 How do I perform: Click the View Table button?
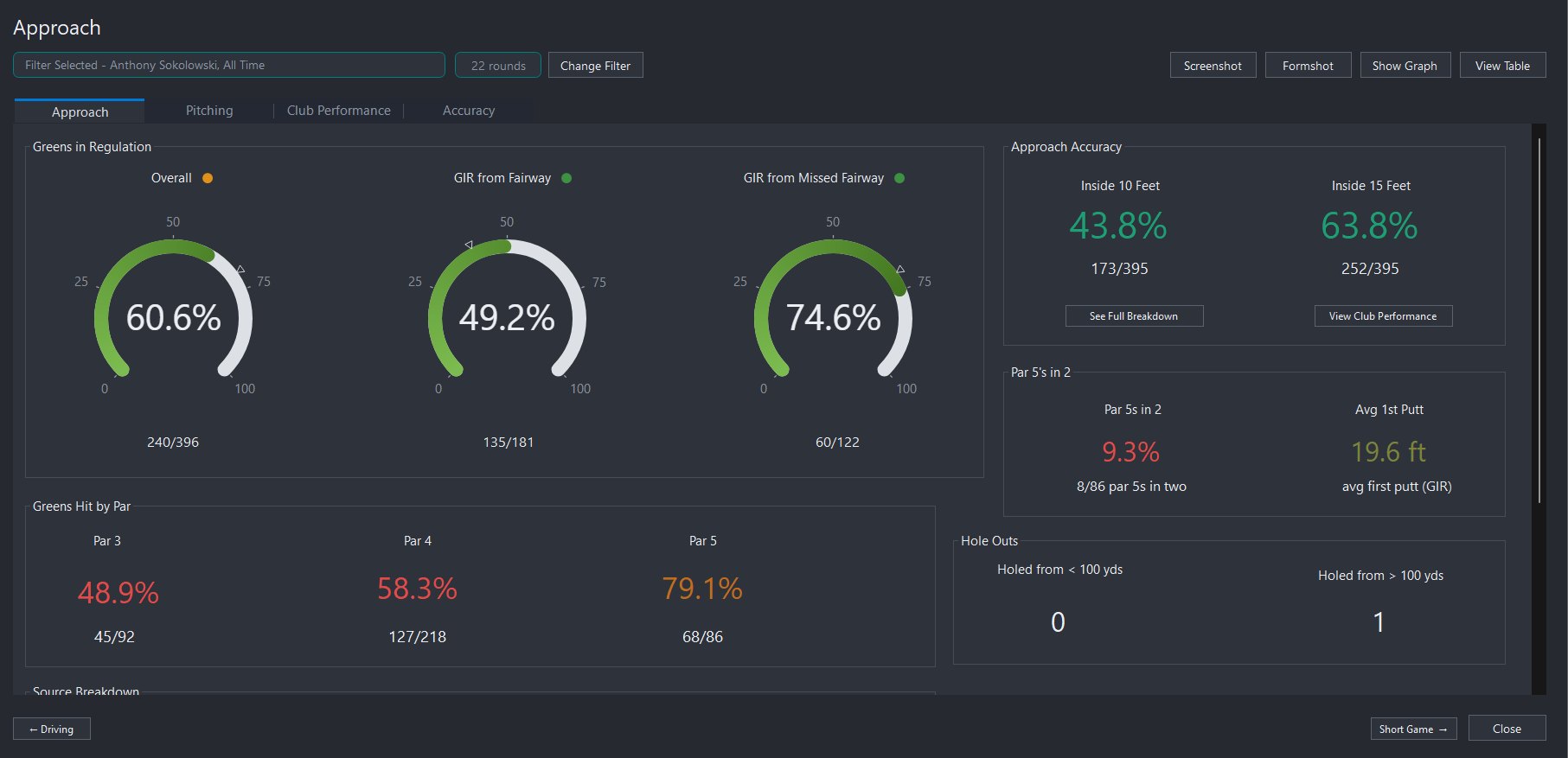pyautogui.click(x=1502, y=66)
